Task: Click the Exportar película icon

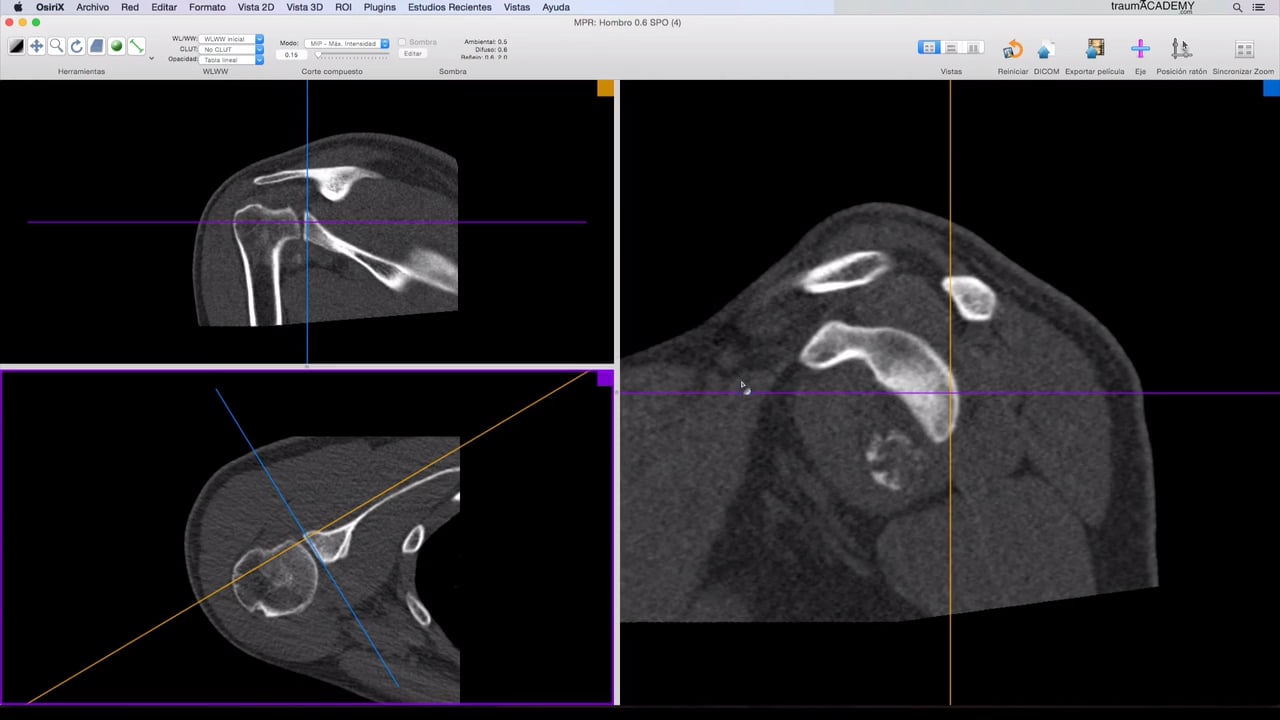Action: click(1095, 49)
